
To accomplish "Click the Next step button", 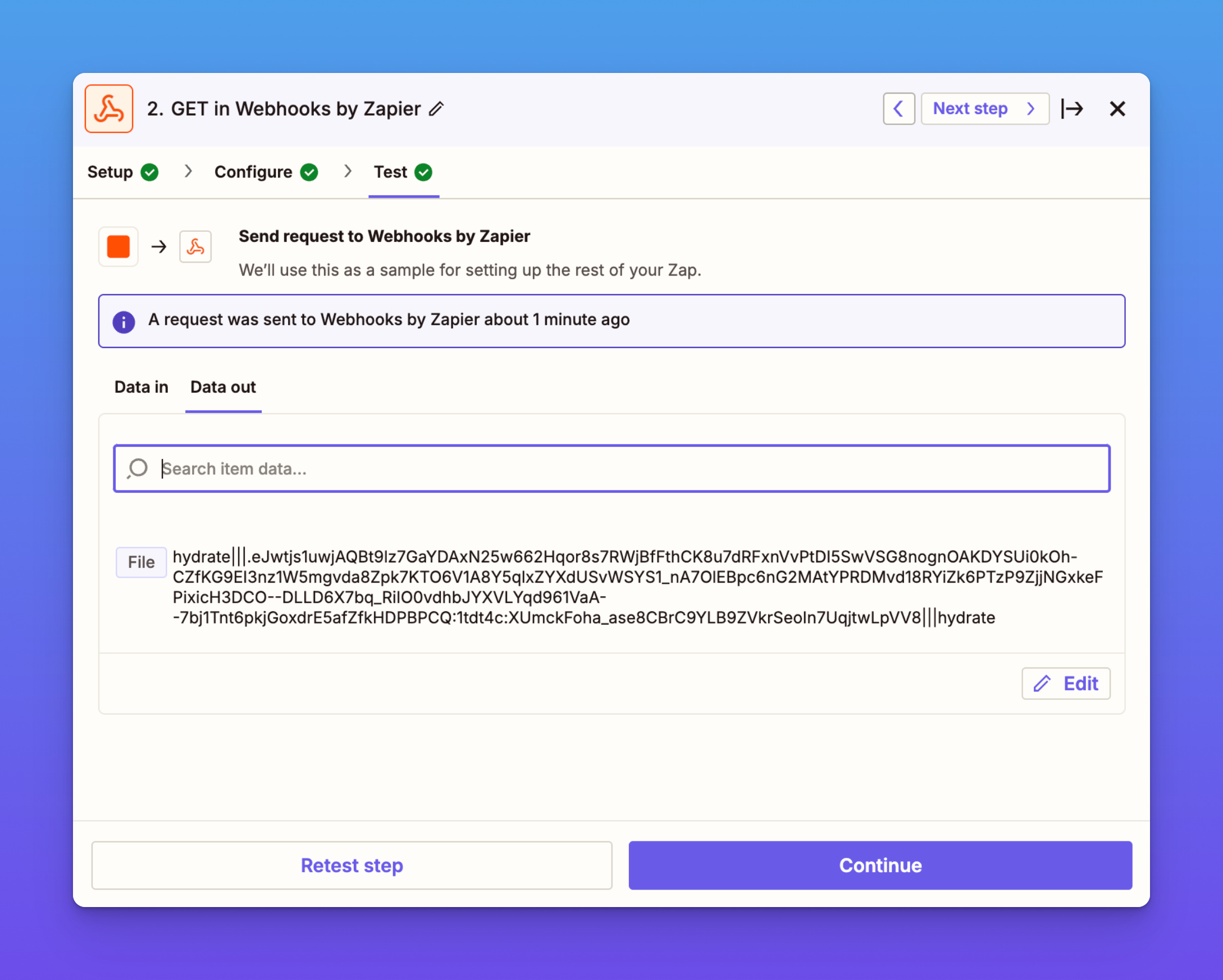I will click(985, 108).
